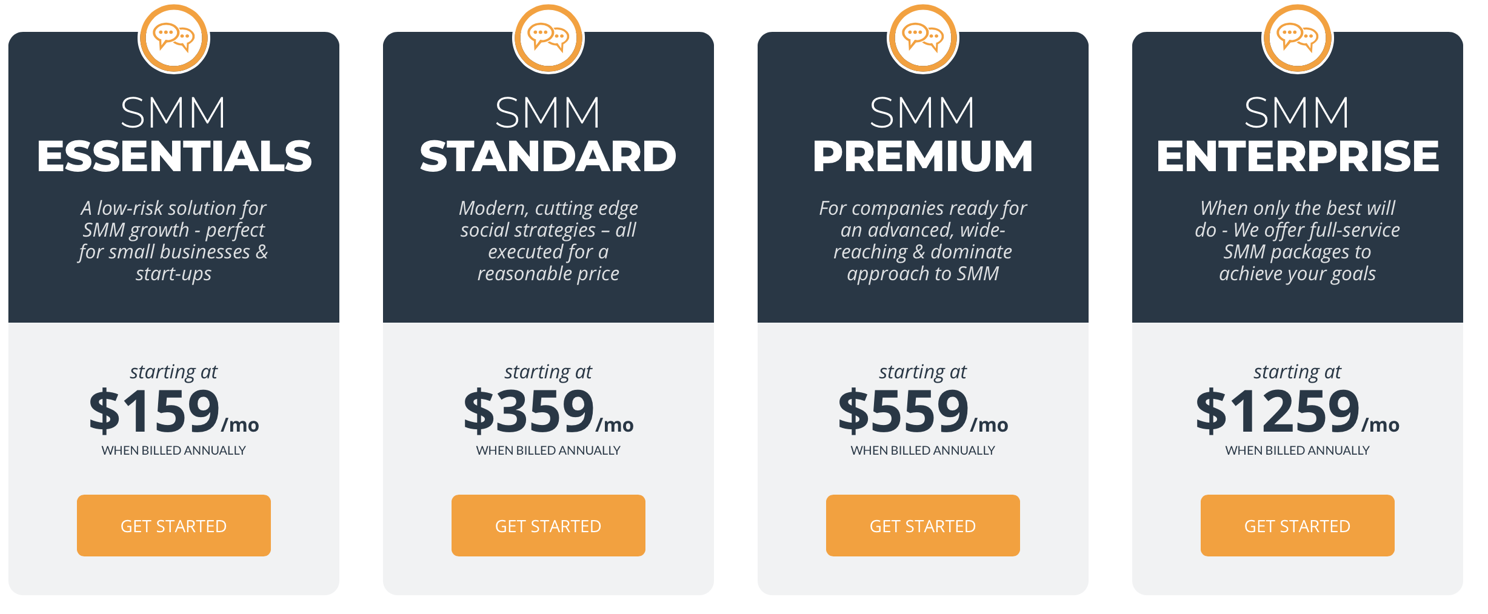Image resolution: width=1488 pixels, height=614 pixels.
Task: Select the SMM Standard plan title
Action: click(548, 135)
